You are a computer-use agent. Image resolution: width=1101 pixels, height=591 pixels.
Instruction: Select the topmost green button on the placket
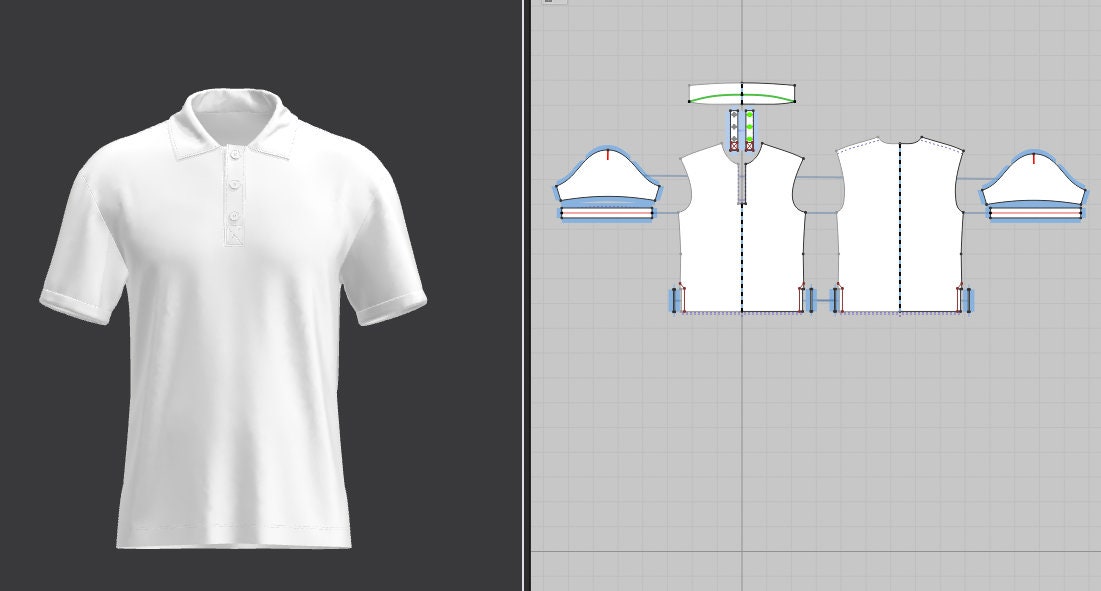[x=750, y=115]
